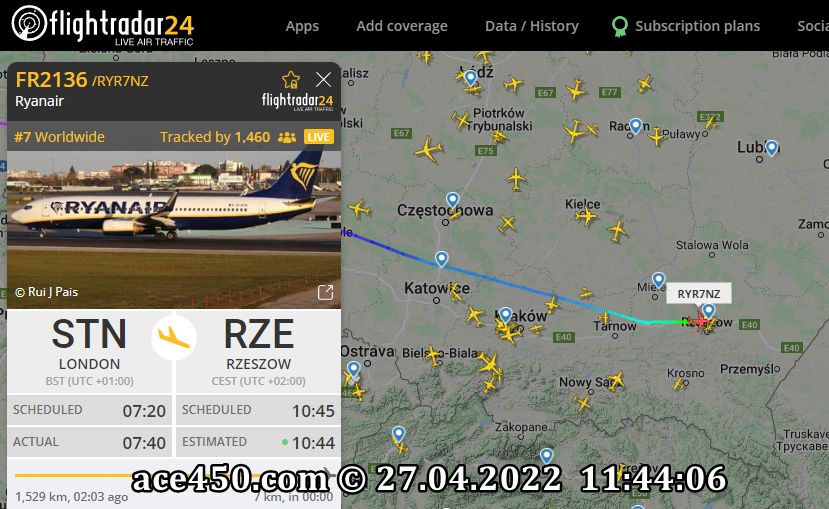Open the Data / History menu

click(532, 26)
